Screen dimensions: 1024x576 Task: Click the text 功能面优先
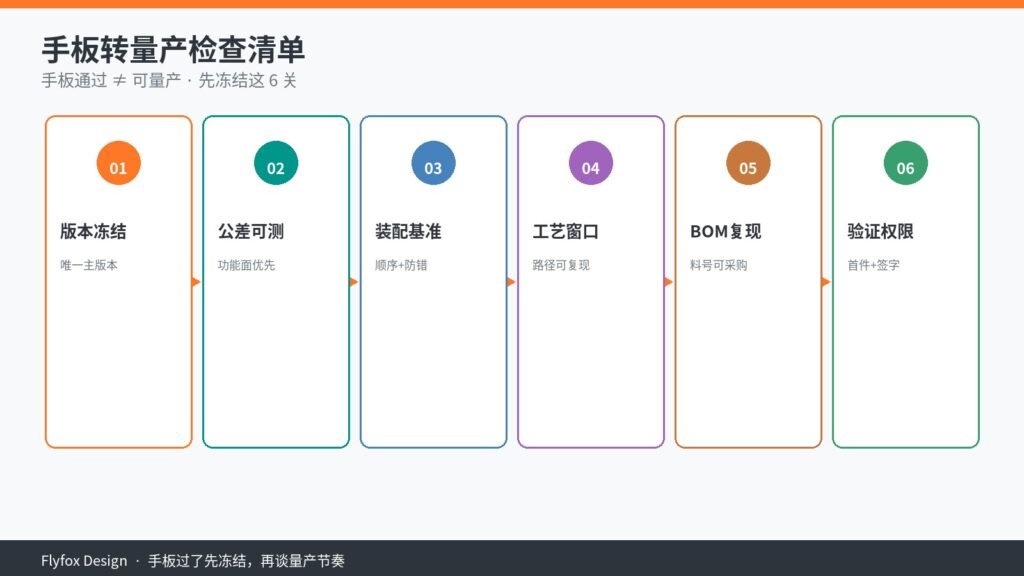coord(246,265)
